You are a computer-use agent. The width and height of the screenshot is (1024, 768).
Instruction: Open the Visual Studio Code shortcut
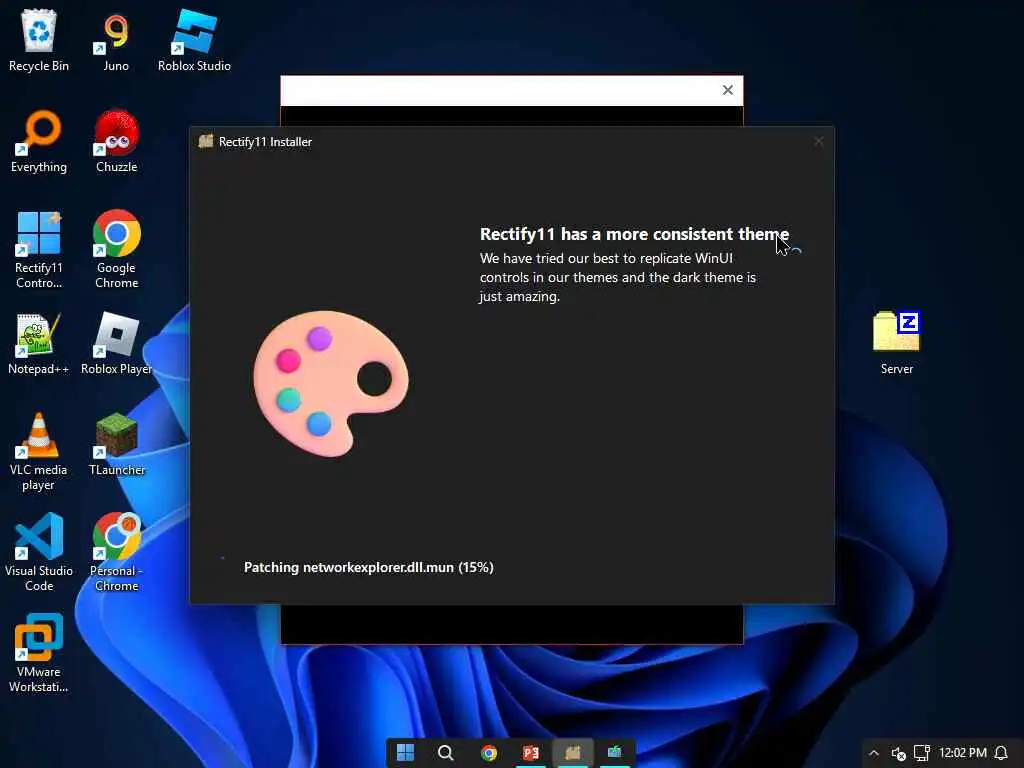(39, 552)
